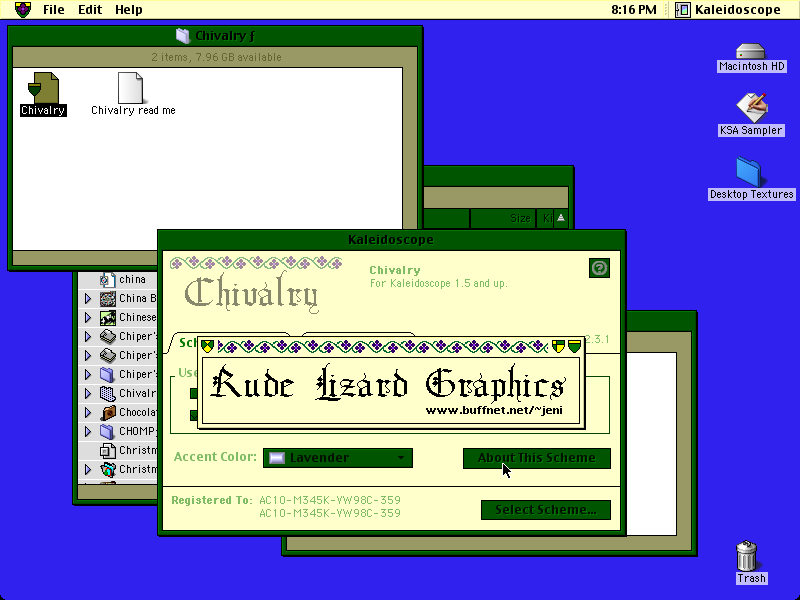
Task: Open the Help menu
Action: 129,9
